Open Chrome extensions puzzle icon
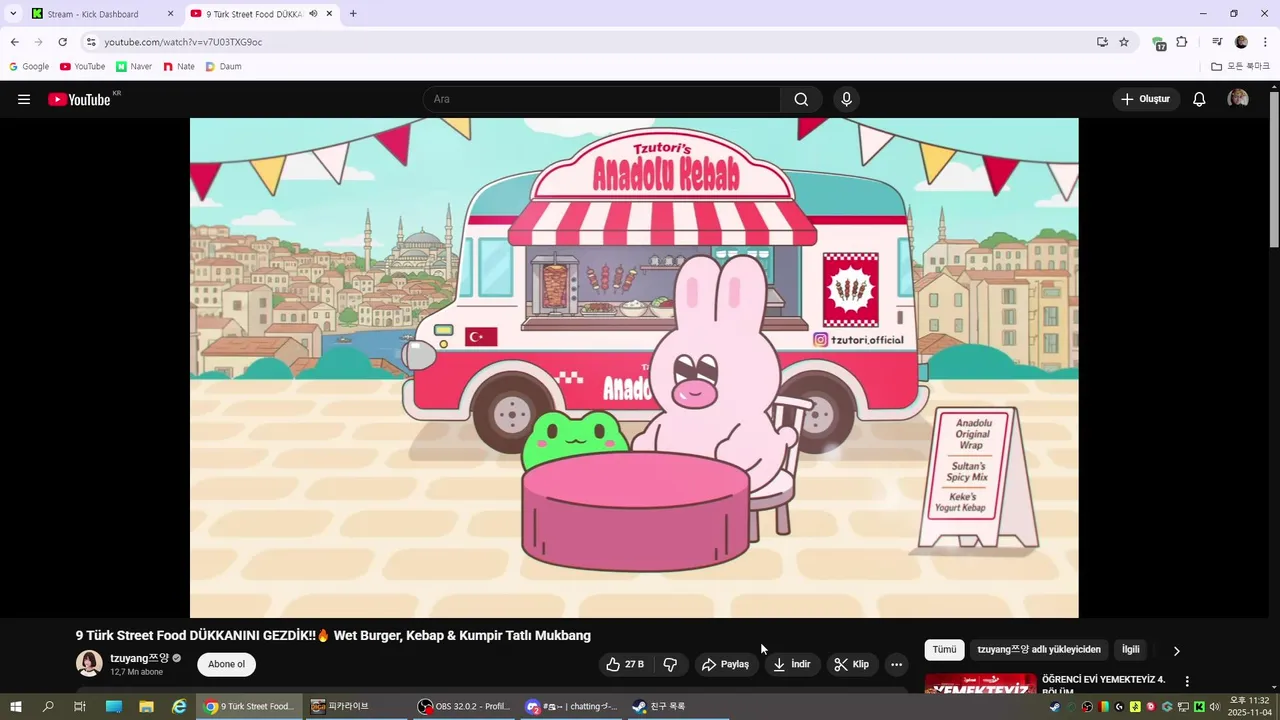Image resolution: width=1280 pixels, height=720 pixels. pyautogui.click(x=1182, y=42)
